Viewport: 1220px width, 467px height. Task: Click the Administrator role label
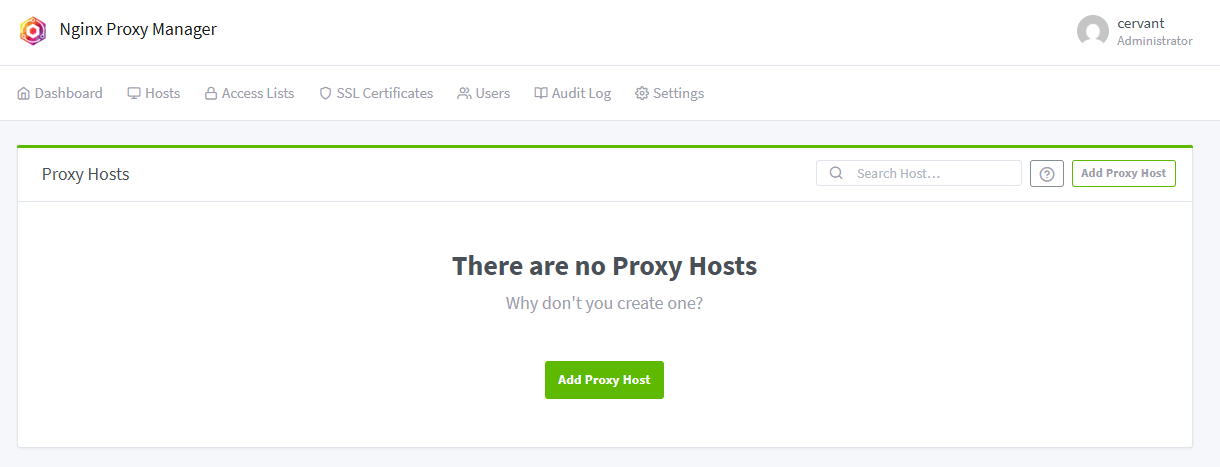[x=1154, y=41]
